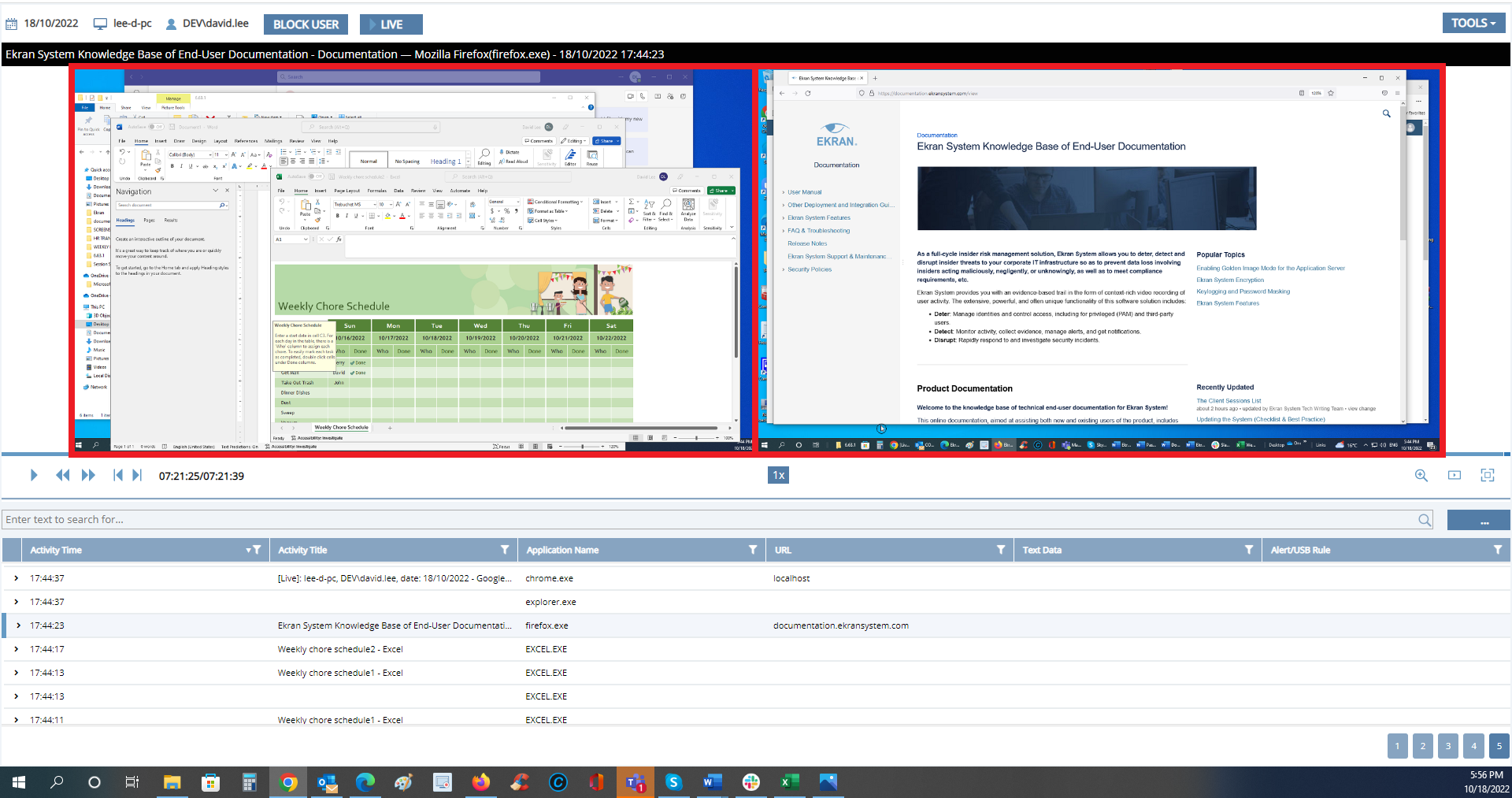The width and height of the screenshot is (1512, 798).
Task: Click the rewind double-arrow icon
Action: click(x=62, y=475)
